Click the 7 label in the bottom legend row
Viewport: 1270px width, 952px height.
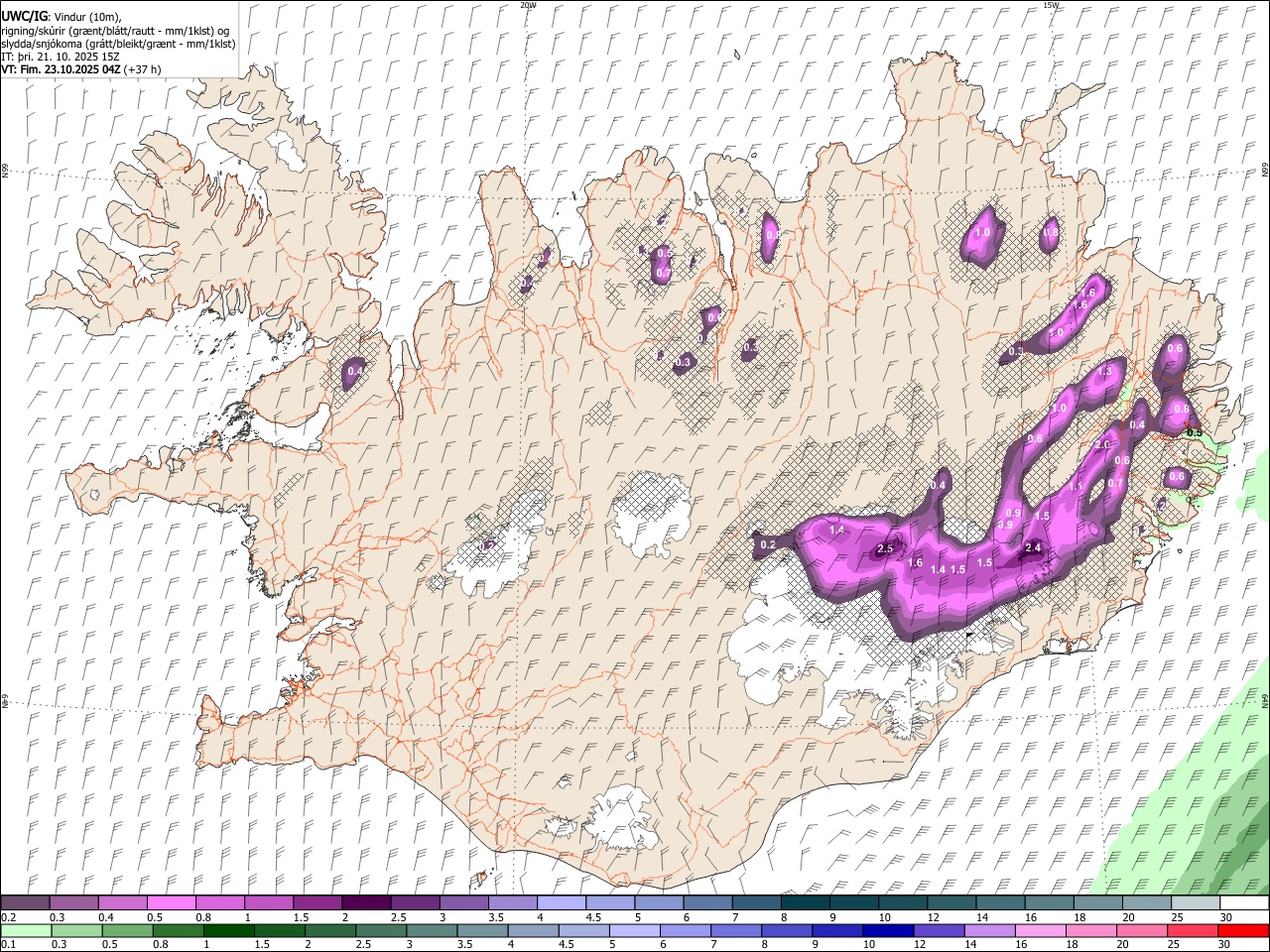point(713,945)
